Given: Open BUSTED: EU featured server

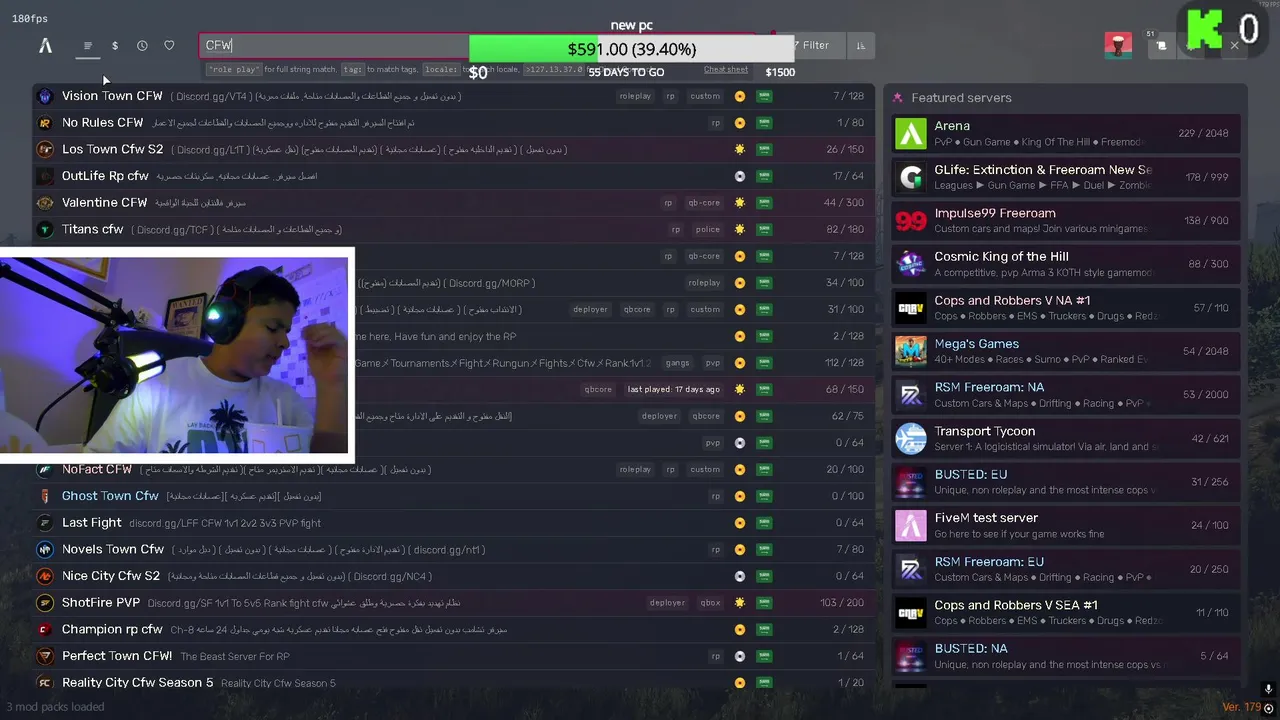Looking at the screenshot, I should (x=1066, y=482).
